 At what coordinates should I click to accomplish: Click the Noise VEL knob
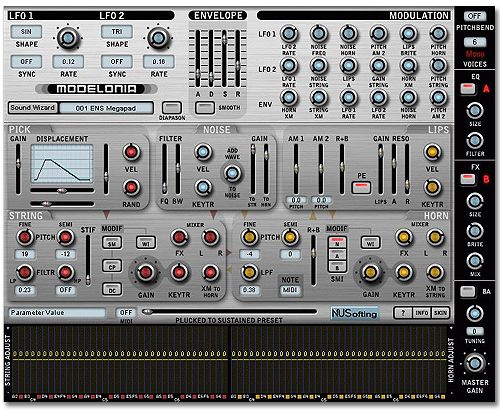tap(203, 152)
